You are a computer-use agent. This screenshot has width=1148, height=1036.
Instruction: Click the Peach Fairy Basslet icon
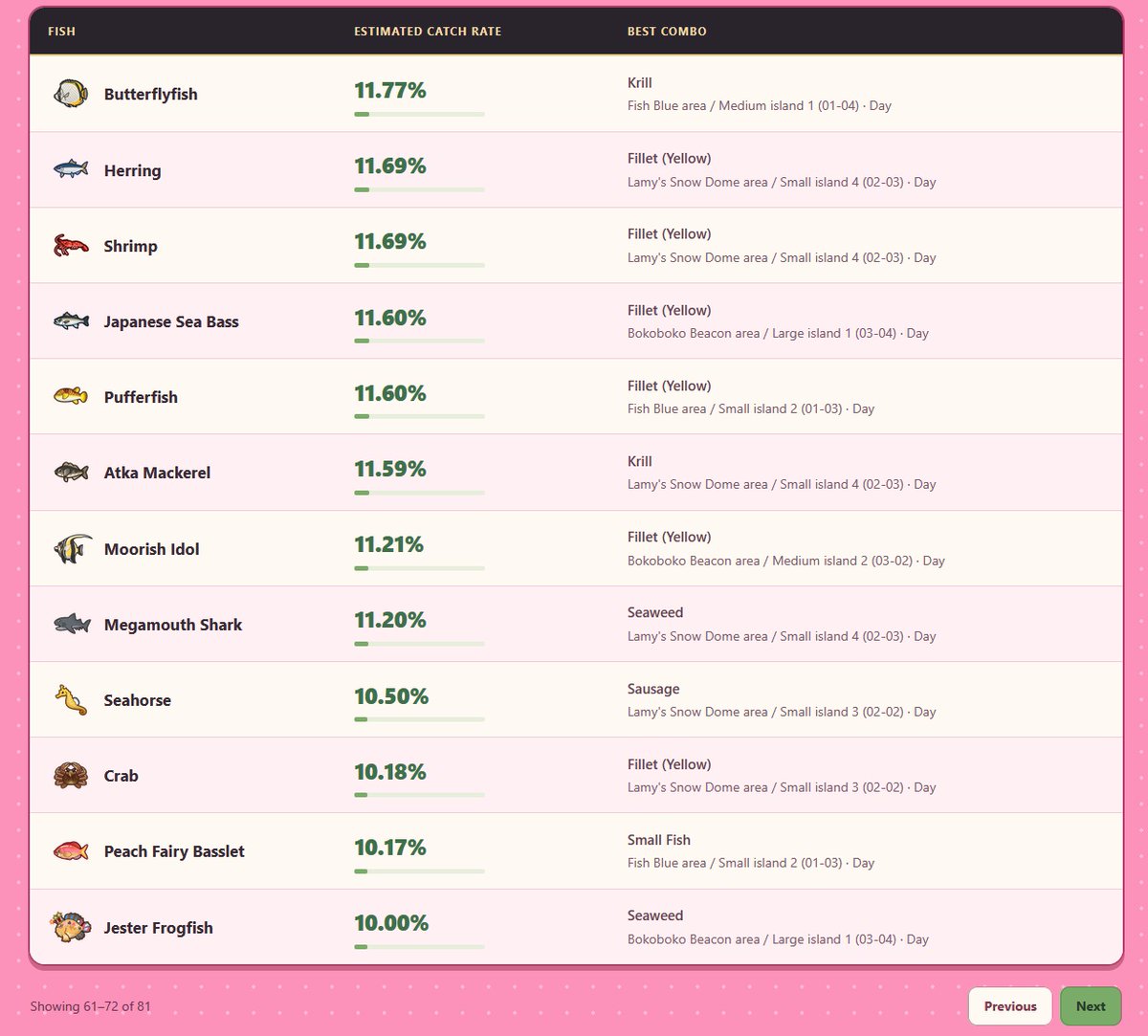pyautogui.click(x=71, y=850)
